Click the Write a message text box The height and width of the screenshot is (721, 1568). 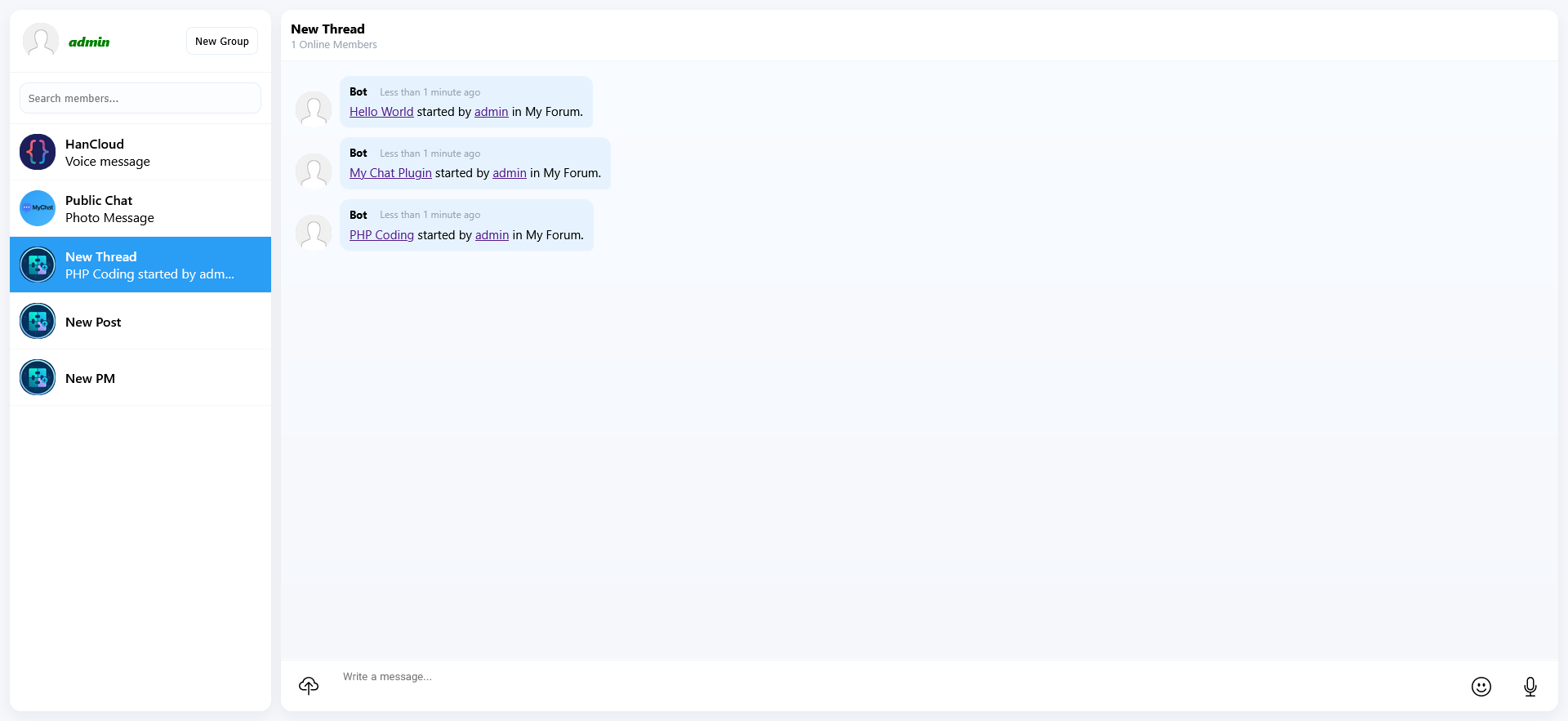[817, 677]
